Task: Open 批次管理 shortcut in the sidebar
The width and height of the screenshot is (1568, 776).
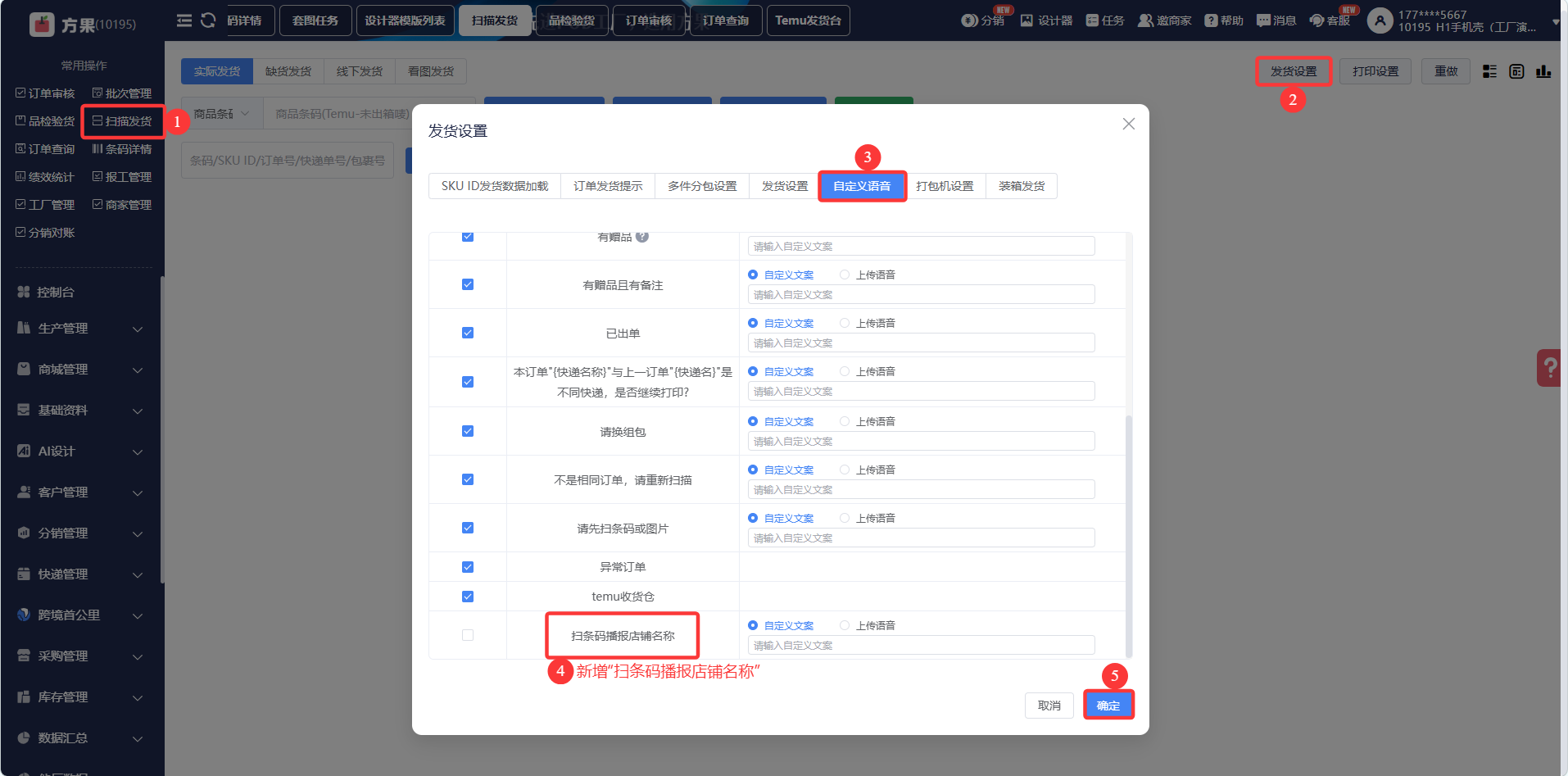Action: tap(122, 93)
